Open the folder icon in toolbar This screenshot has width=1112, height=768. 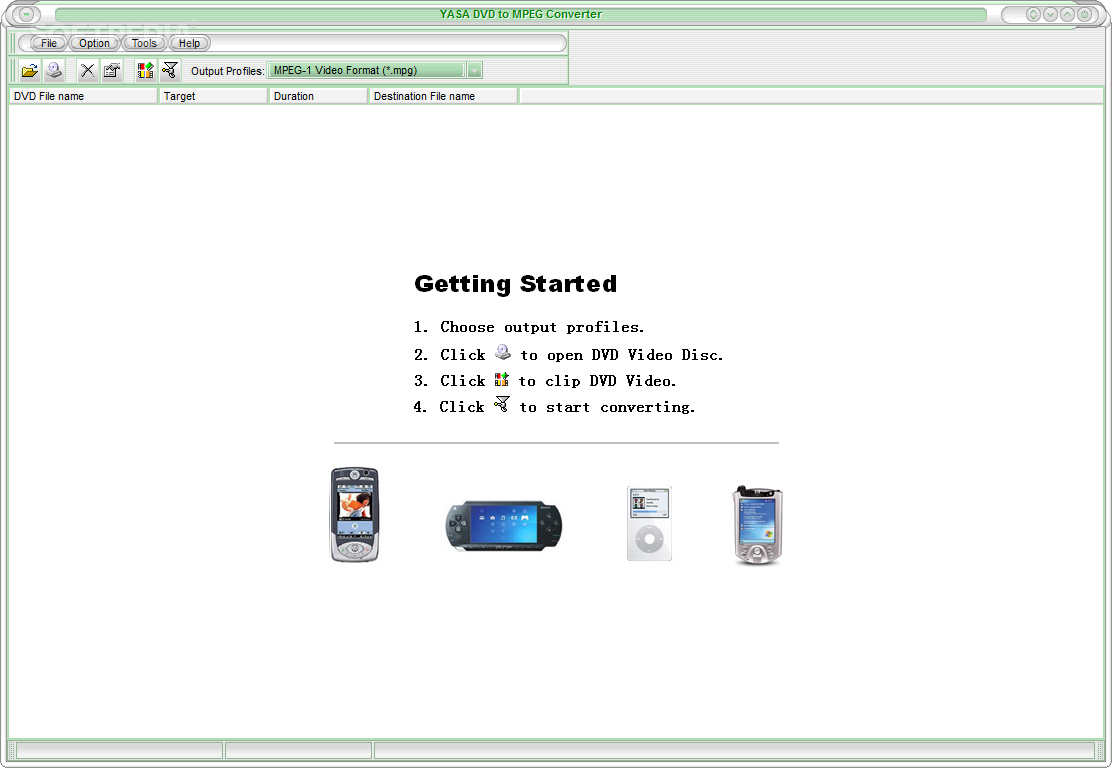pyautogui.click(x=30, y=70)
